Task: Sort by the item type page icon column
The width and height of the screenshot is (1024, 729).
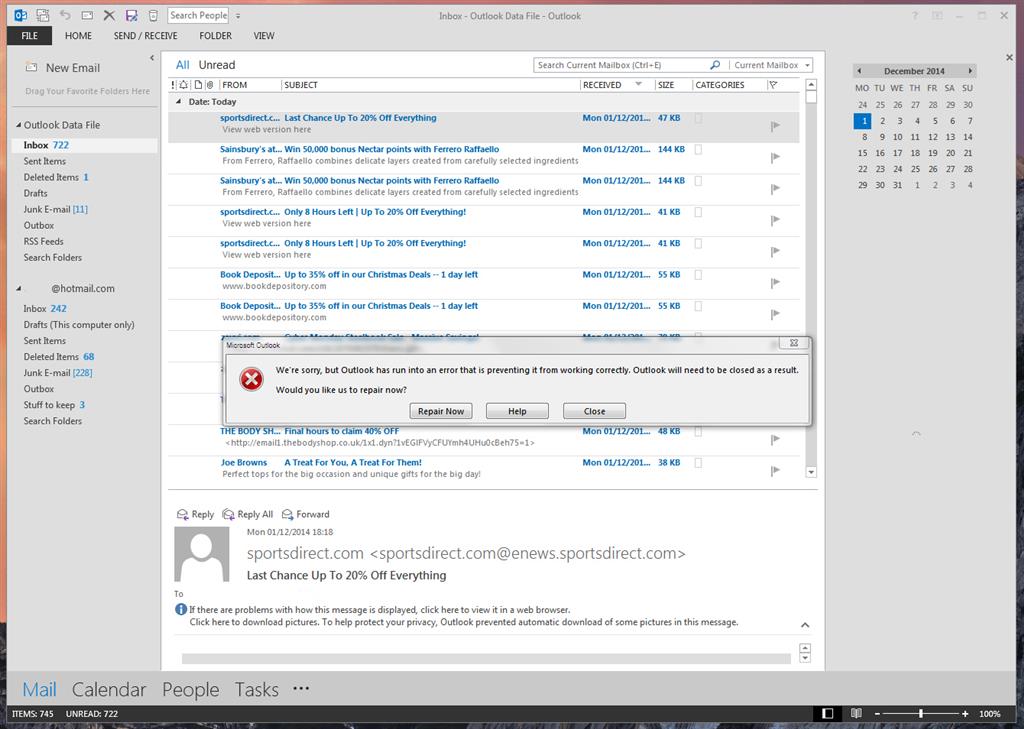Action: [x=199, y=85]
